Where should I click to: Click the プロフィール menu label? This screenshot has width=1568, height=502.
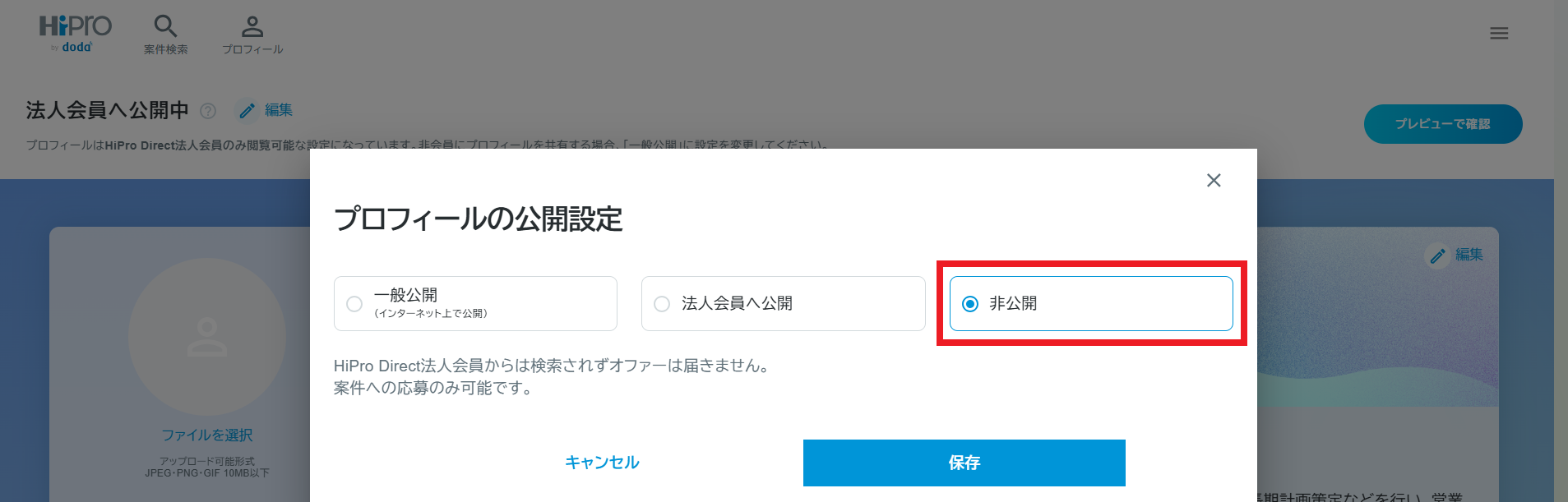click(252, 49)
